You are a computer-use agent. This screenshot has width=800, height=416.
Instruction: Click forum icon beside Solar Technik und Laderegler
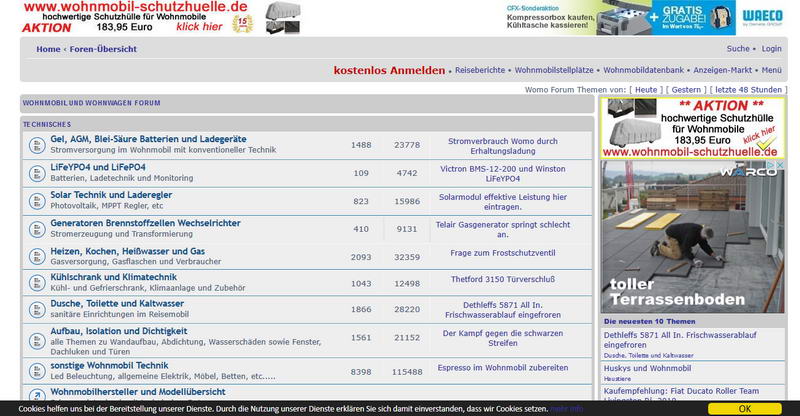[35, 200]
